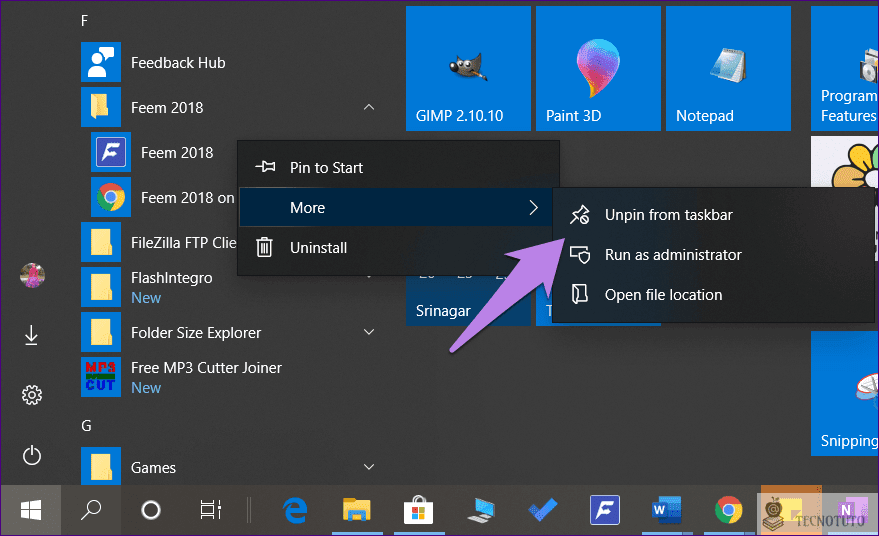
Task: Launch the Feem 2018 app icon with F logo
Action: click(111, 152)
